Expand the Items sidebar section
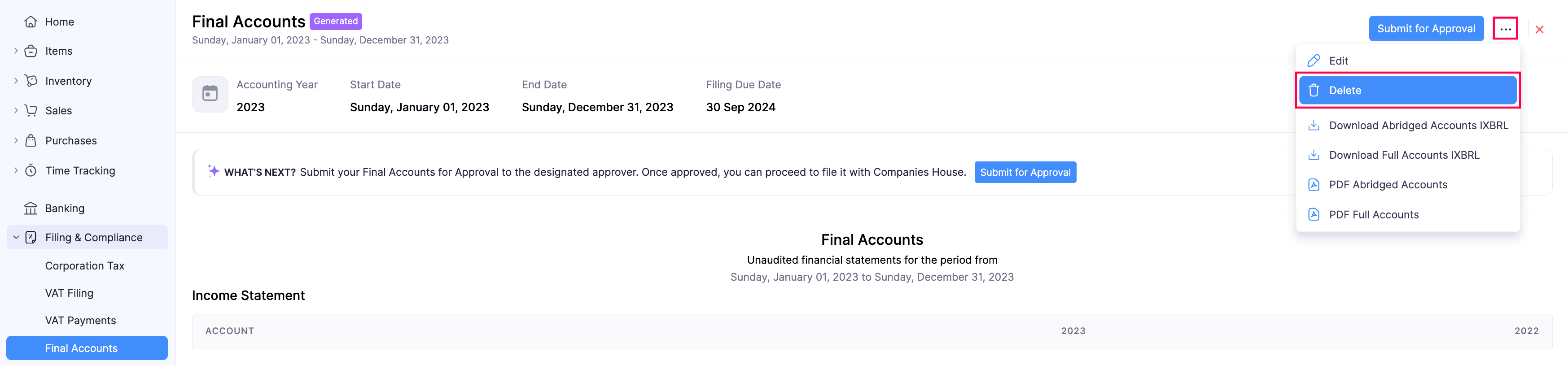 pos(16,51)
